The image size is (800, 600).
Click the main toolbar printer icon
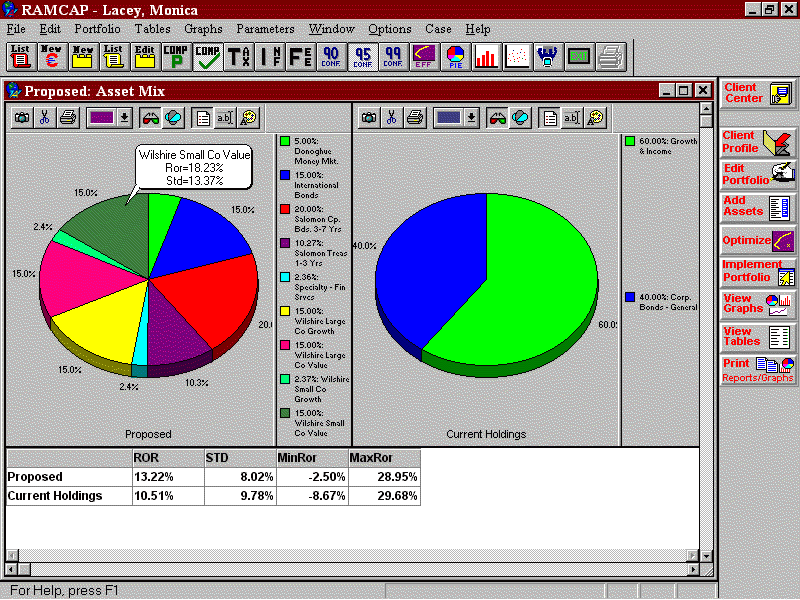[610, 57]
